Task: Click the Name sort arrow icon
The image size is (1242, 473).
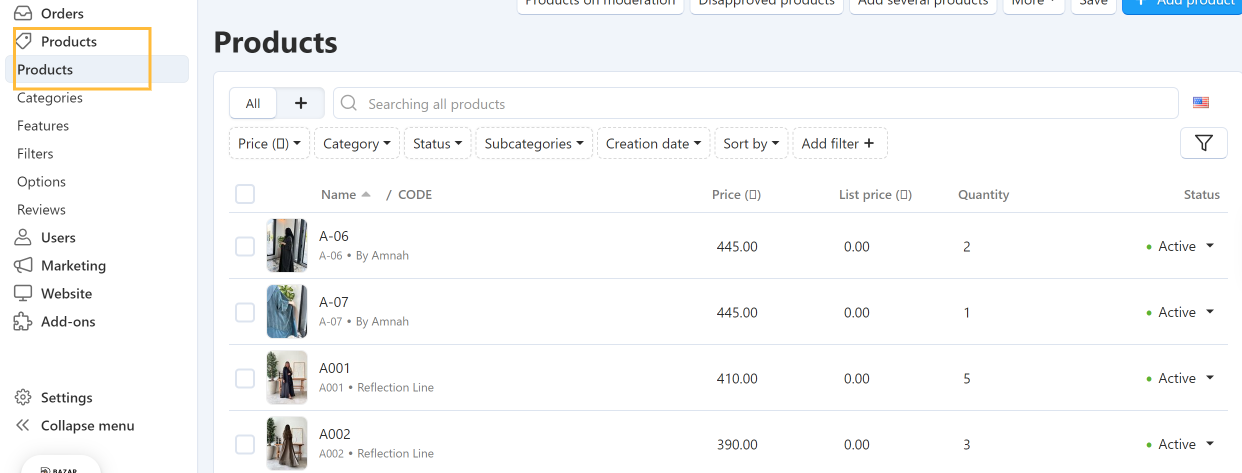Action: click(x=366, y=194)
